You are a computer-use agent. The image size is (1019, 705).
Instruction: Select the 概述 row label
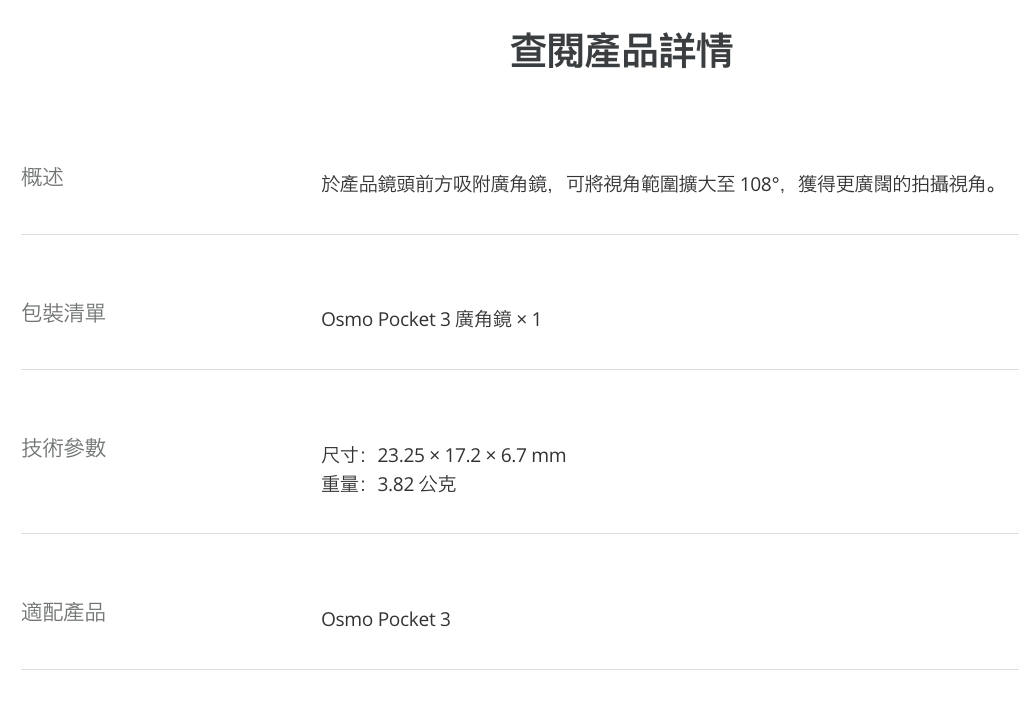pos(42,177)
